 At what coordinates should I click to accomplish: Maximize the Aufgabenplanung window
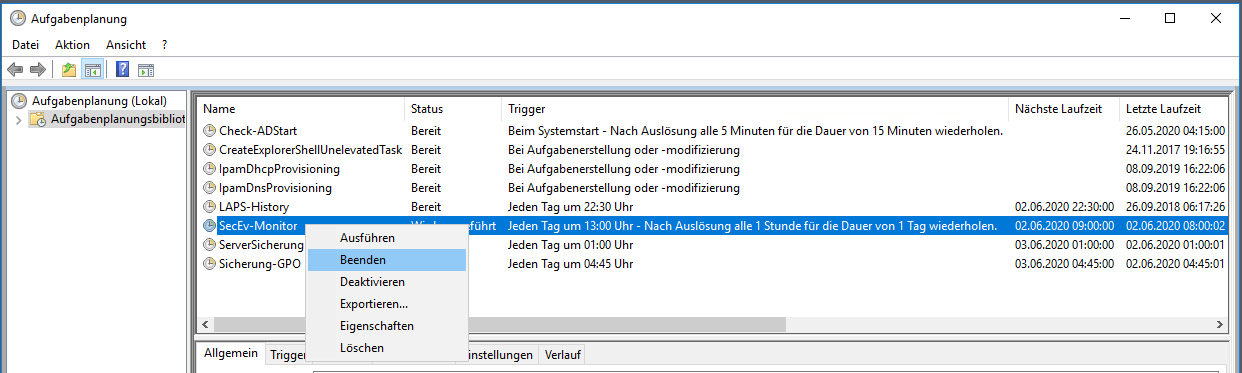tap(1170, 19)
